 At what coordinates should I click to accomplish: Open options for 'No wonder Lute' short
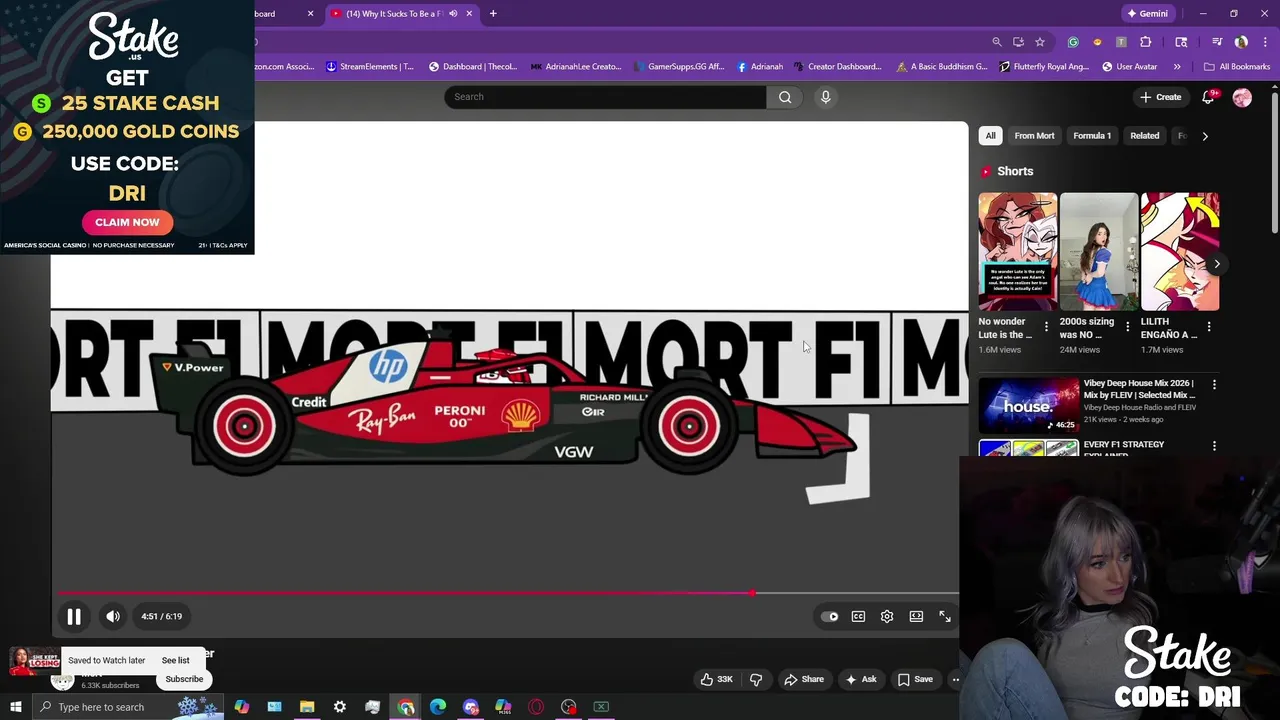(1046, 327)
